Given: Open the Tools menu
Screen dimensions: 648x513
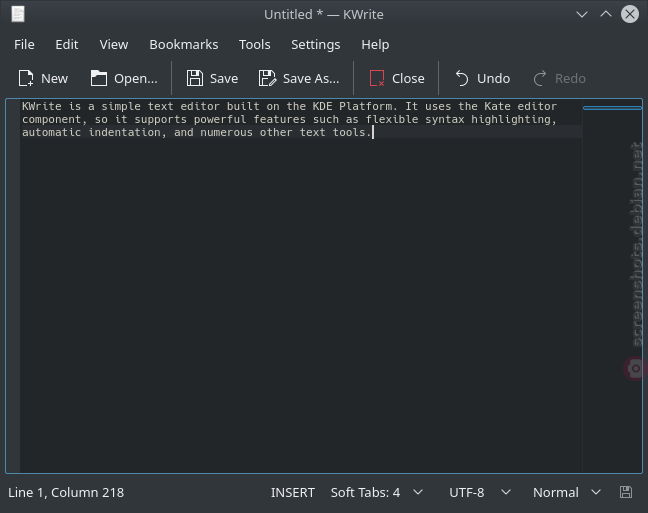Looking at the screenshot, I should coord(255,44).
